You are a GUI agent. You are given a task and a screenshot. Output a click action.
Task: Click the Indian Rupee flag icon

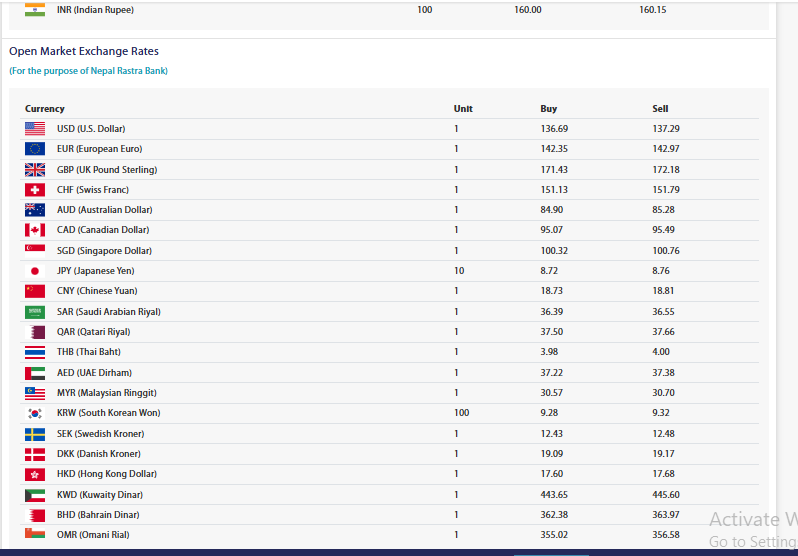click(35, 10)
